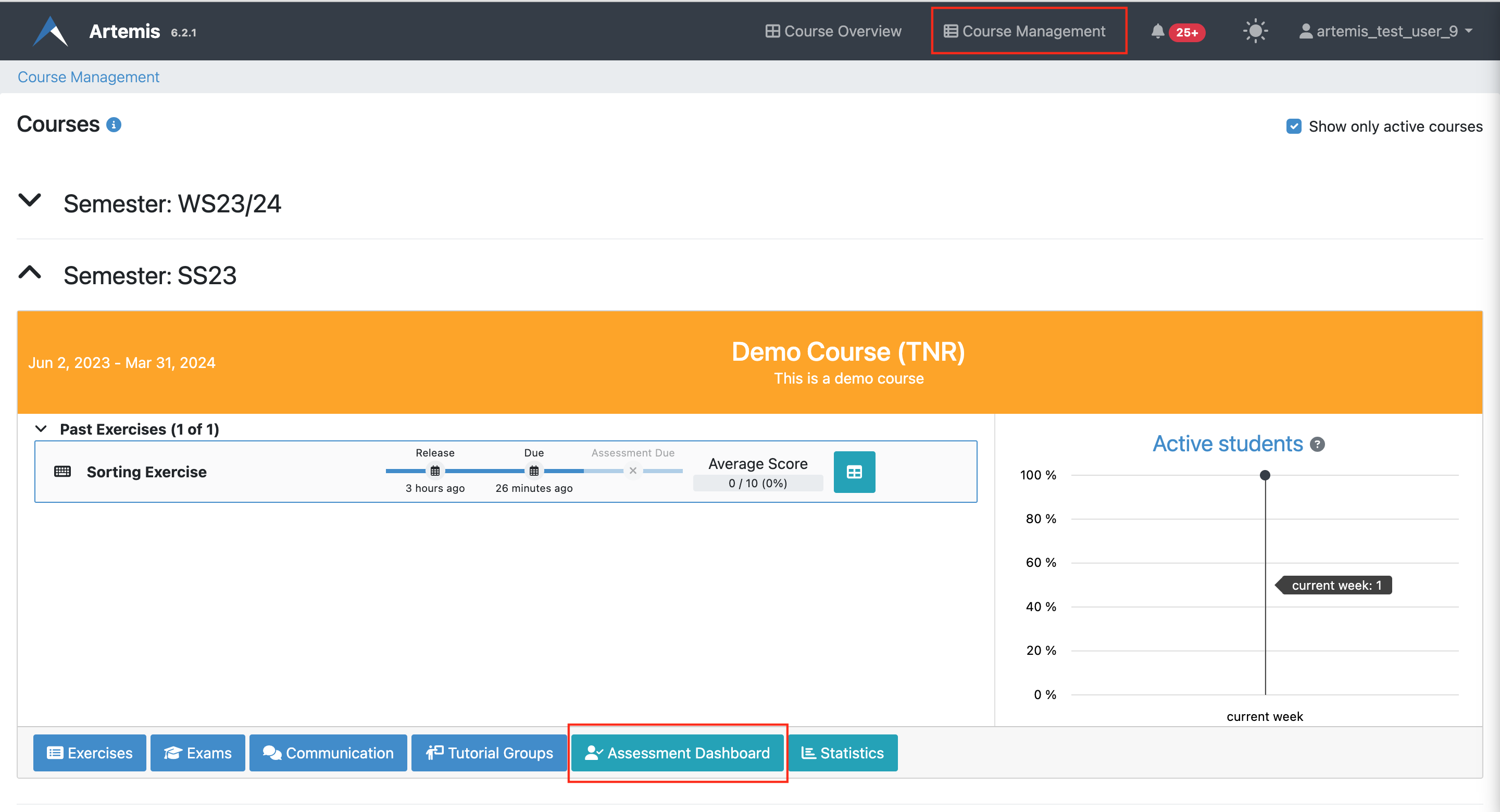
Task: Toggle theme with the sun icon
Action: click(1255, 31)
